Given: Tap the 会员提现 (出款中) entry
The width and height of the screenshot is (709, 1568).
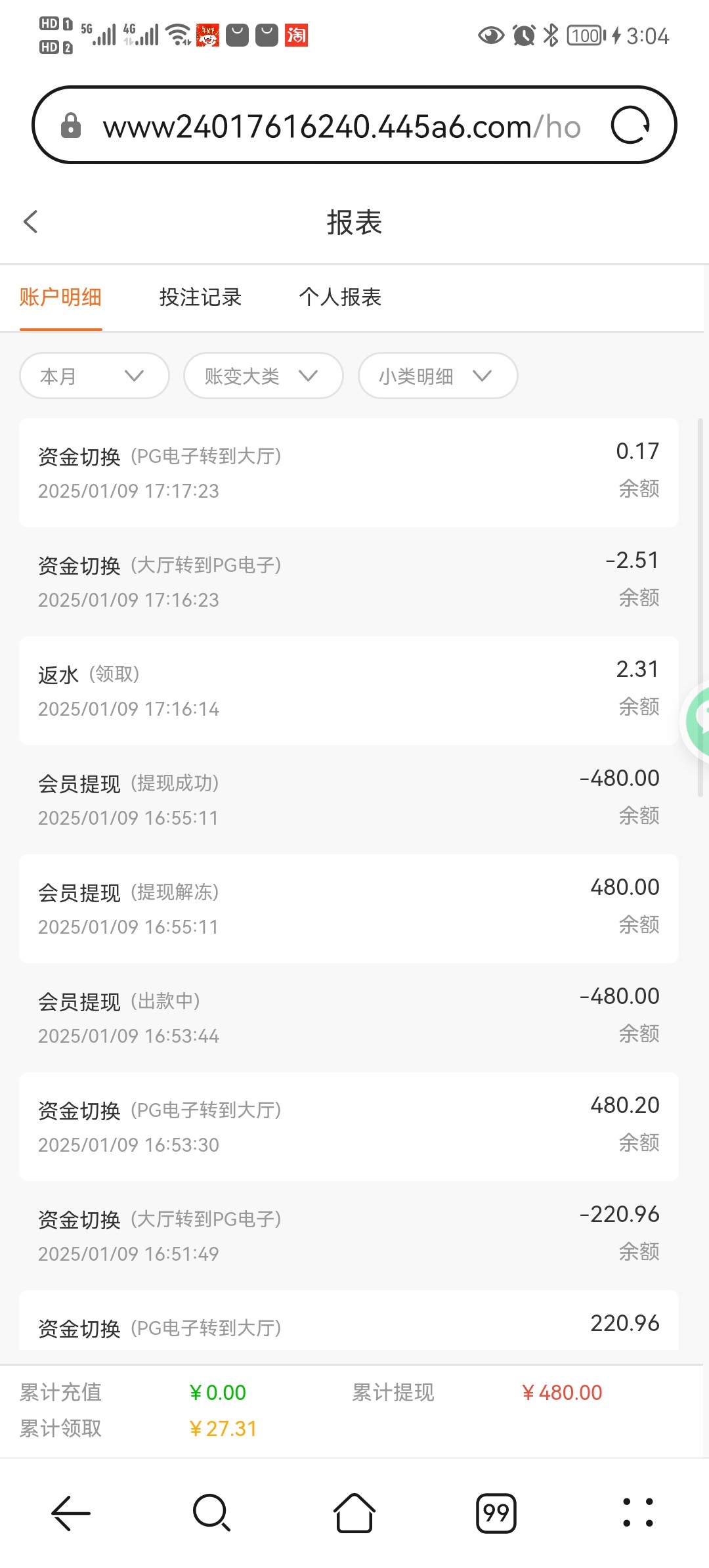Looking at the screenshot, I should pyautogui.click(x=348, y=1018).
